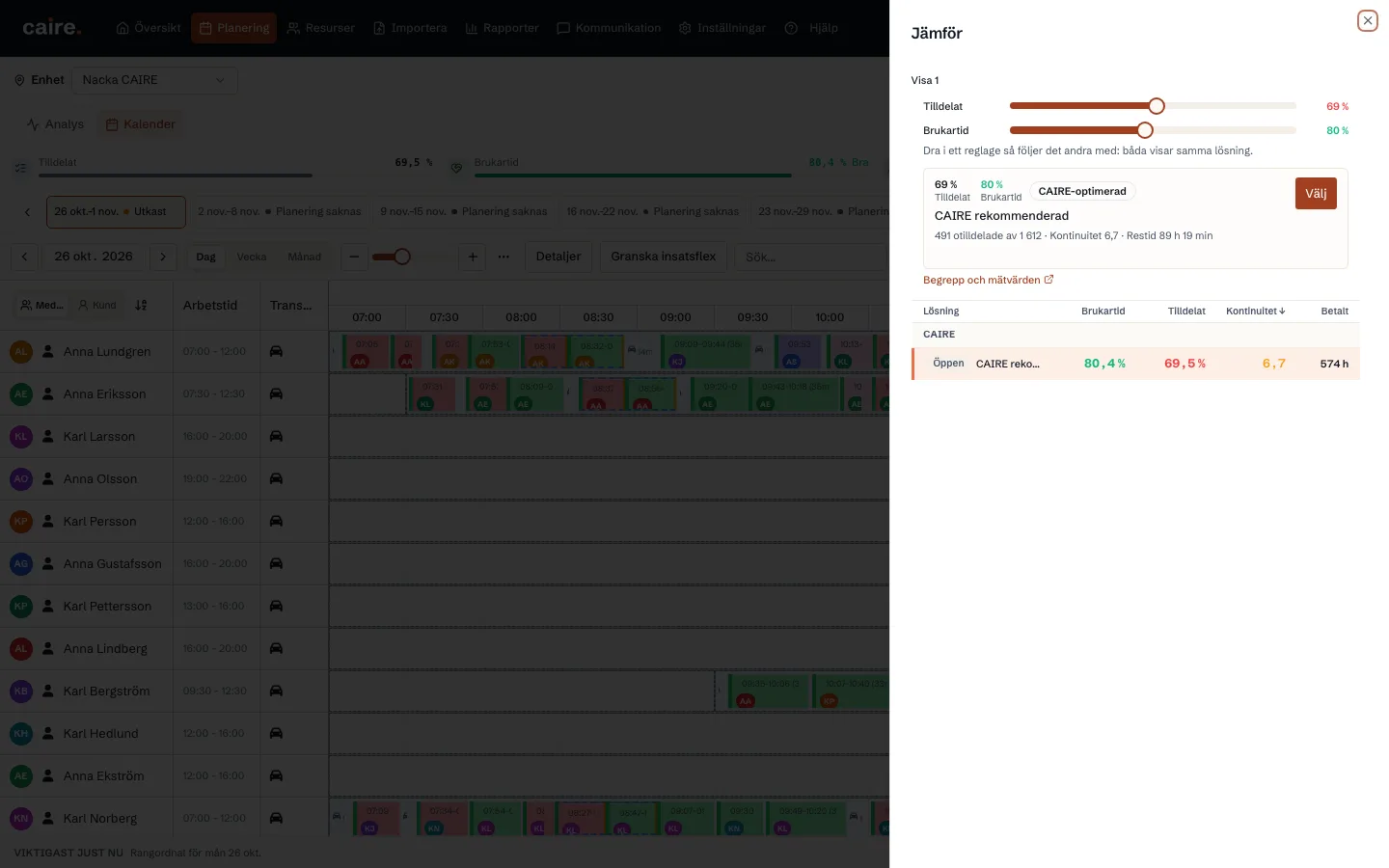The width and height of the screenshot is (1389, 868).
Task: Click the zoom-out minus icon
Action: pyautogui.click(x=354, y=257)
